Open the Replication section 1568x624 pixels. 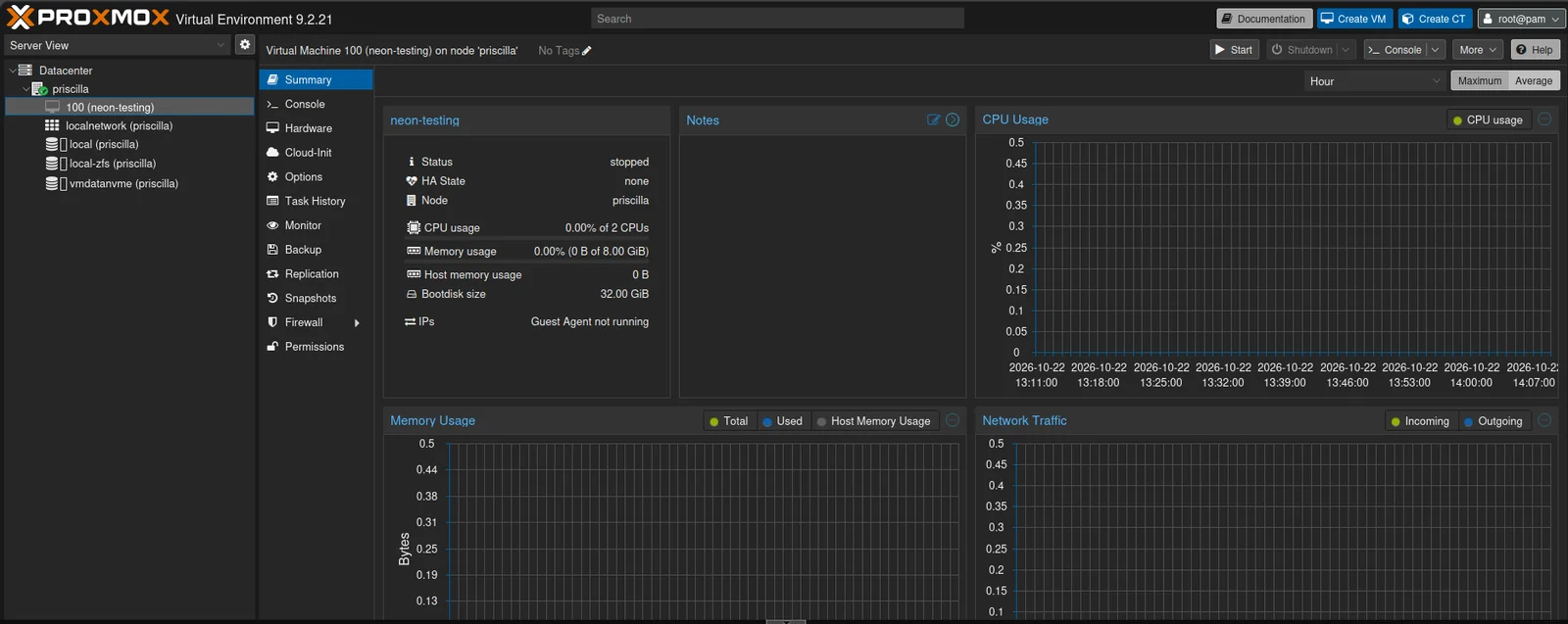tap(316, 274)
